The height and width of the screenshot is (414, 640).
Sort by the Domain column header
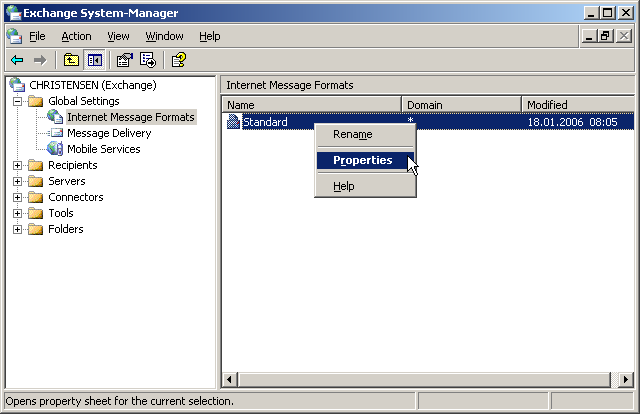pyautogui.click(x=462, y=105)
